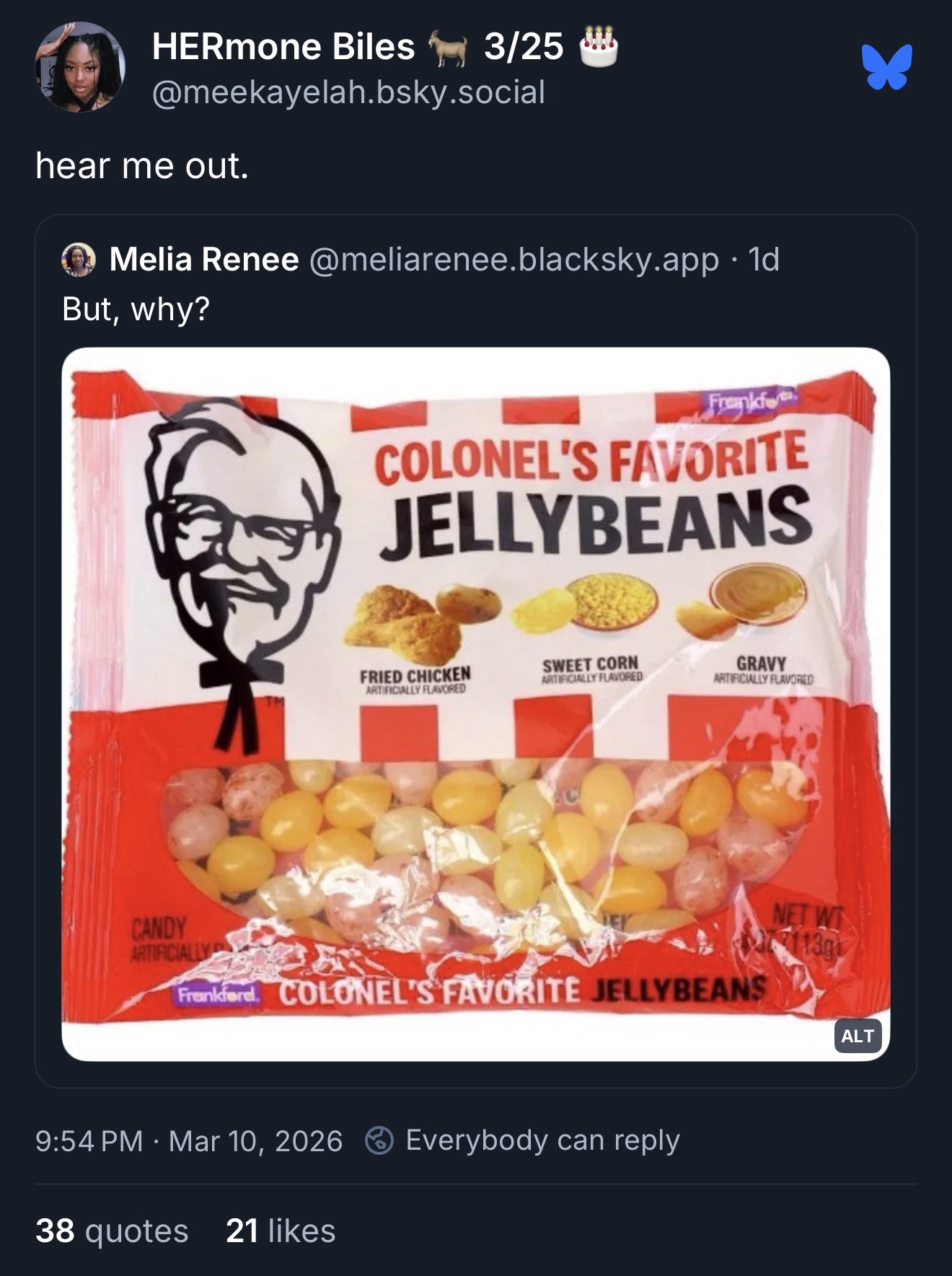952x1276 pixels.
Task: Open Melia Renee's small avatar
Action: tap(79, 260)
